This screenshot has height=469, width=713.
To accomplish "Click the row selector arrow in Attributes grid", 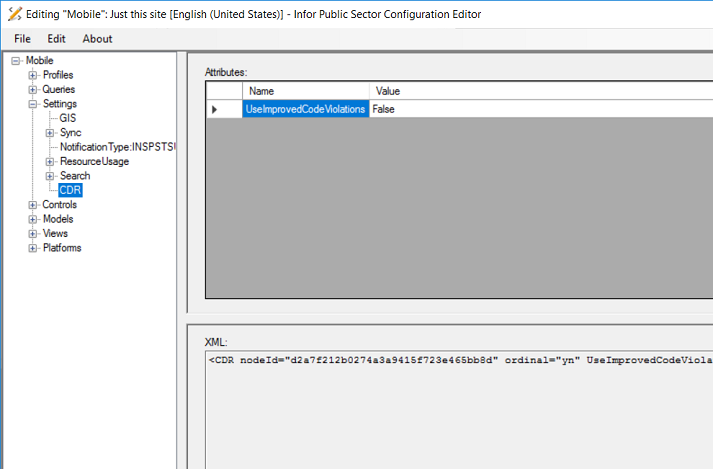I will click(x=215, y=109).
